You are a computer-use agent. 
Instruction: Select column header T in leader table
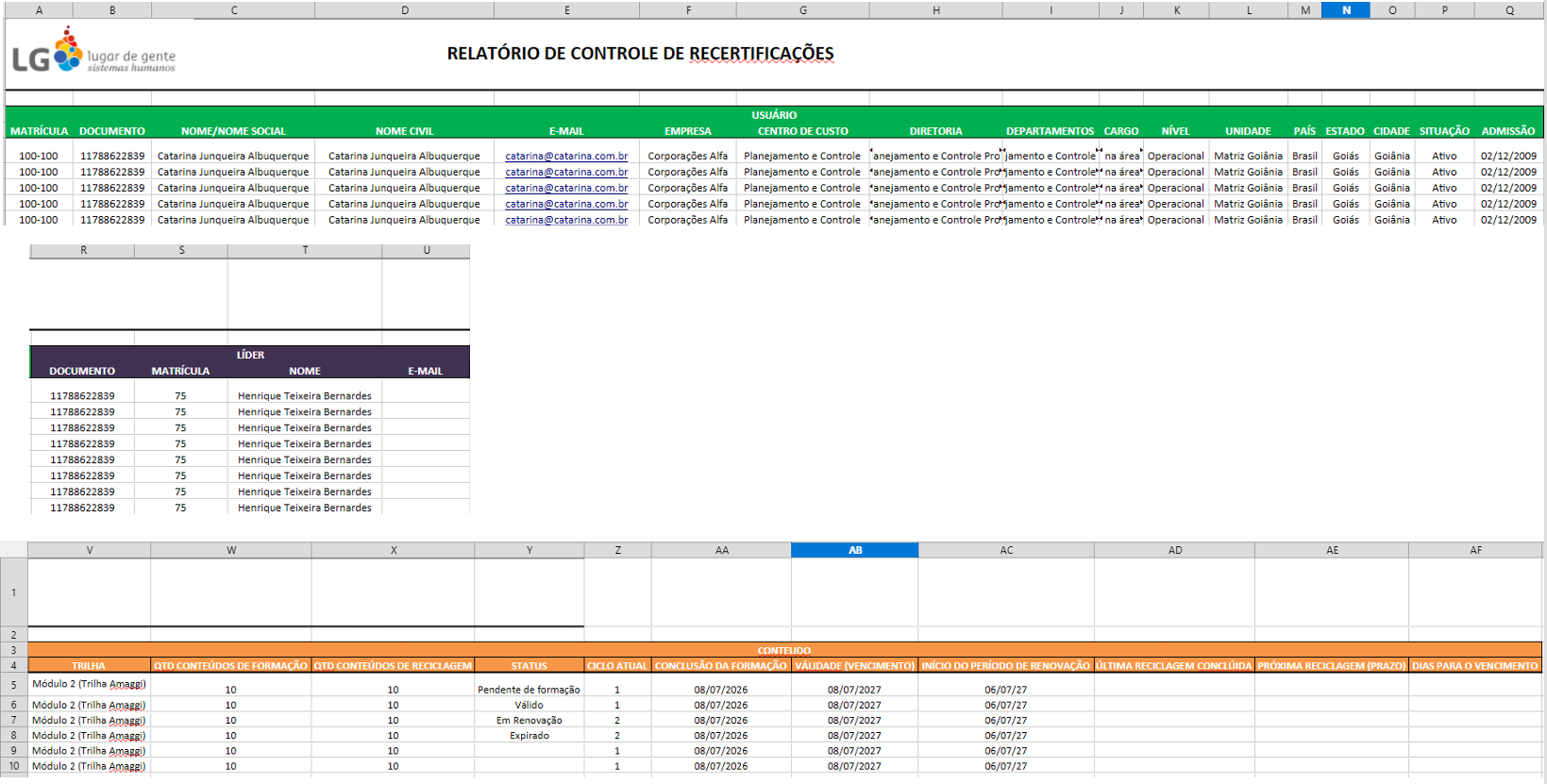(x=305, y=250)
